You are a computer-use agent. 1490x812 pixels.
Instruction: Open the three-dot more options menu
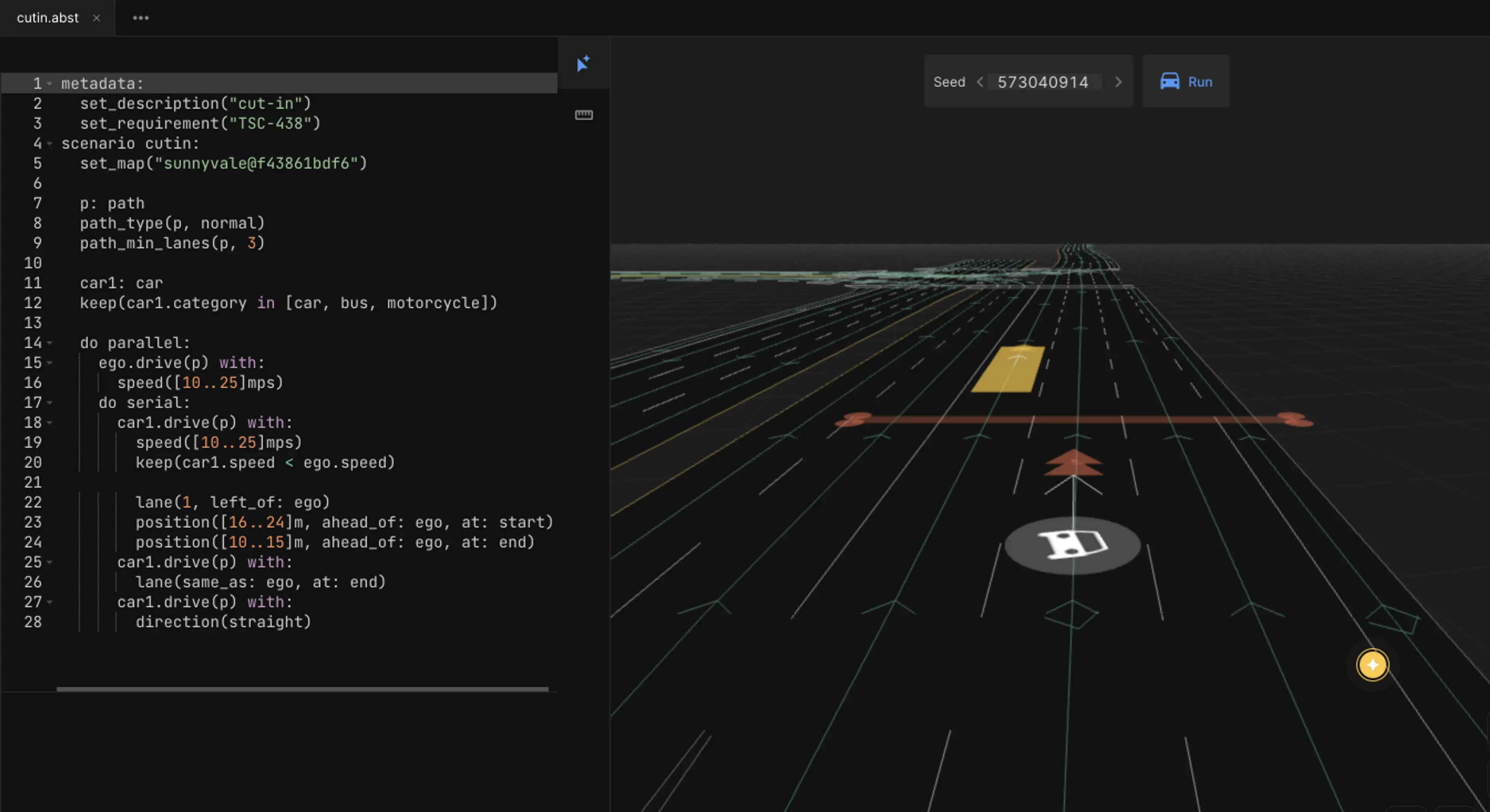[140, 18]
